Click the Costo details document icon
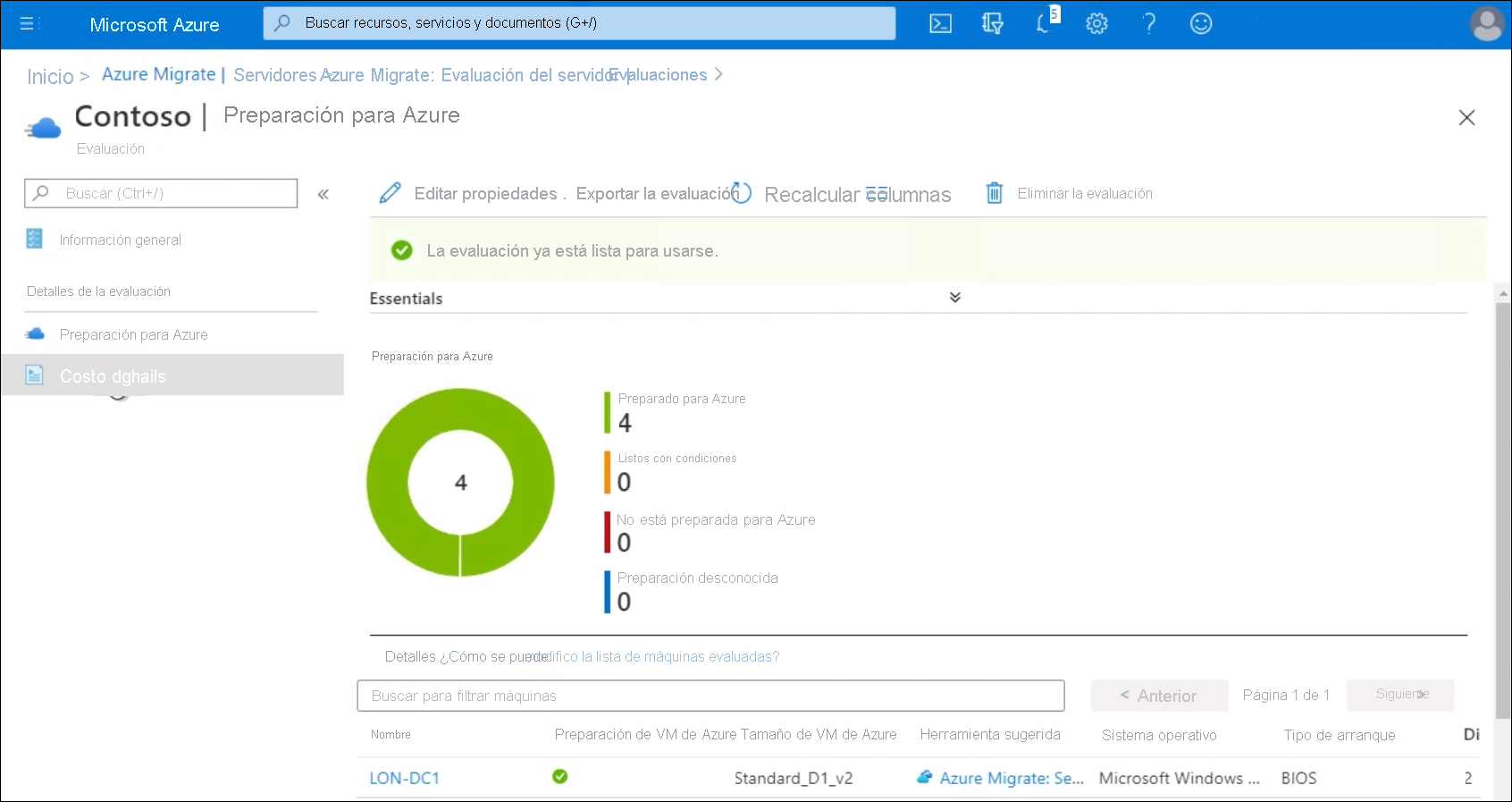Screen dimensions: 1512x802 tap(34, 375)
